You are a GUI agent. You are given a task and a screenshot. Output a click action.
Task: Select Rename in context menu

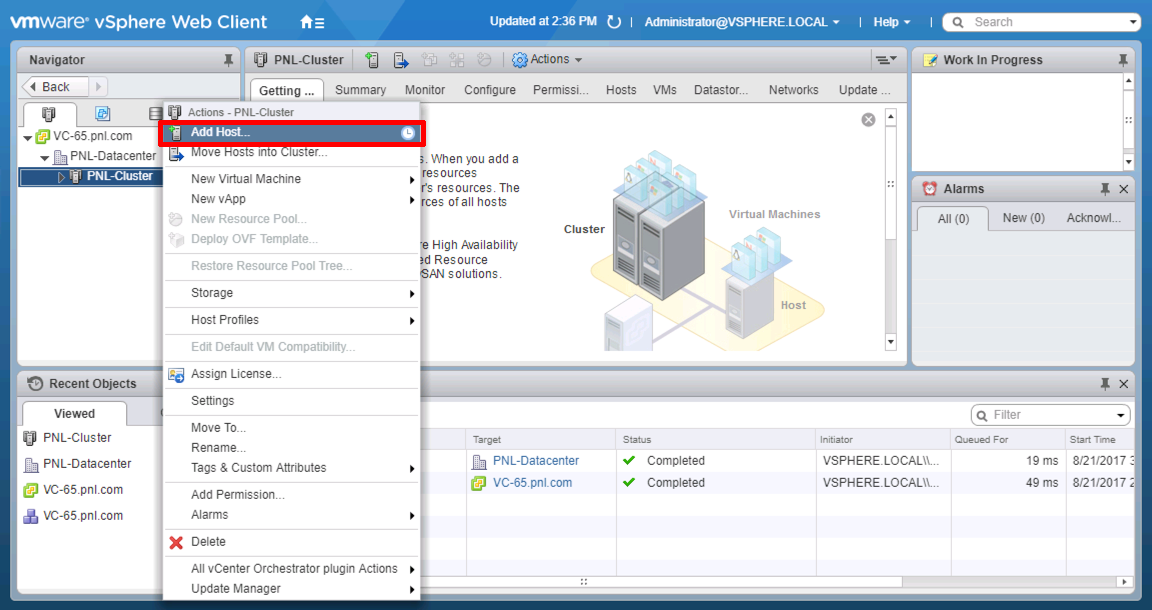[291, 448]
